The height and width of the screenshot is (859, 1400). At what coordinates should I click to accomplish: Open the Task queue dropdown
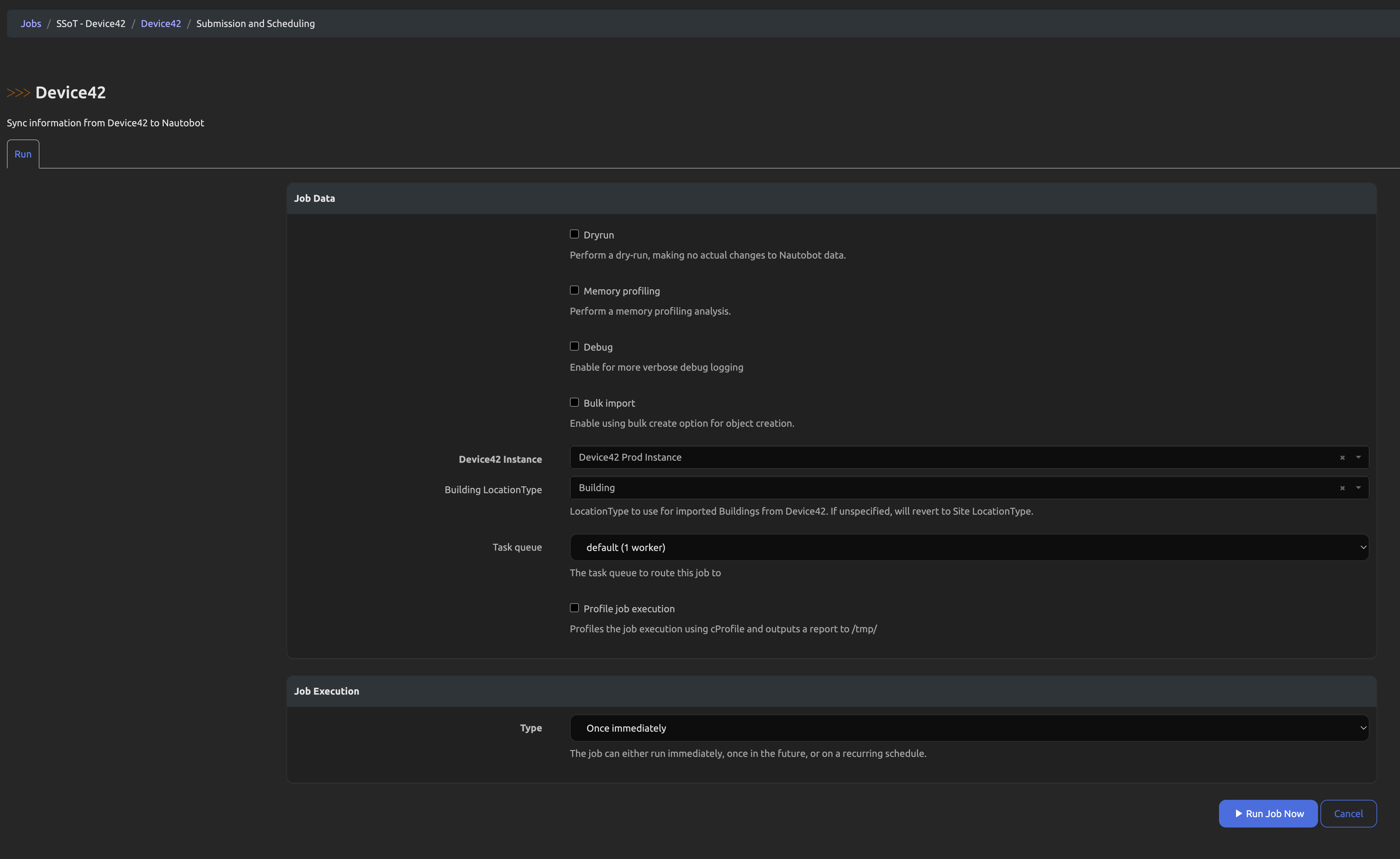[969, 547]
